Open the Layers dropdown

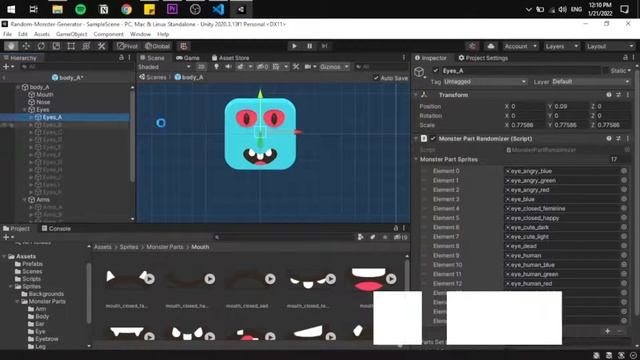coord(562,46)
